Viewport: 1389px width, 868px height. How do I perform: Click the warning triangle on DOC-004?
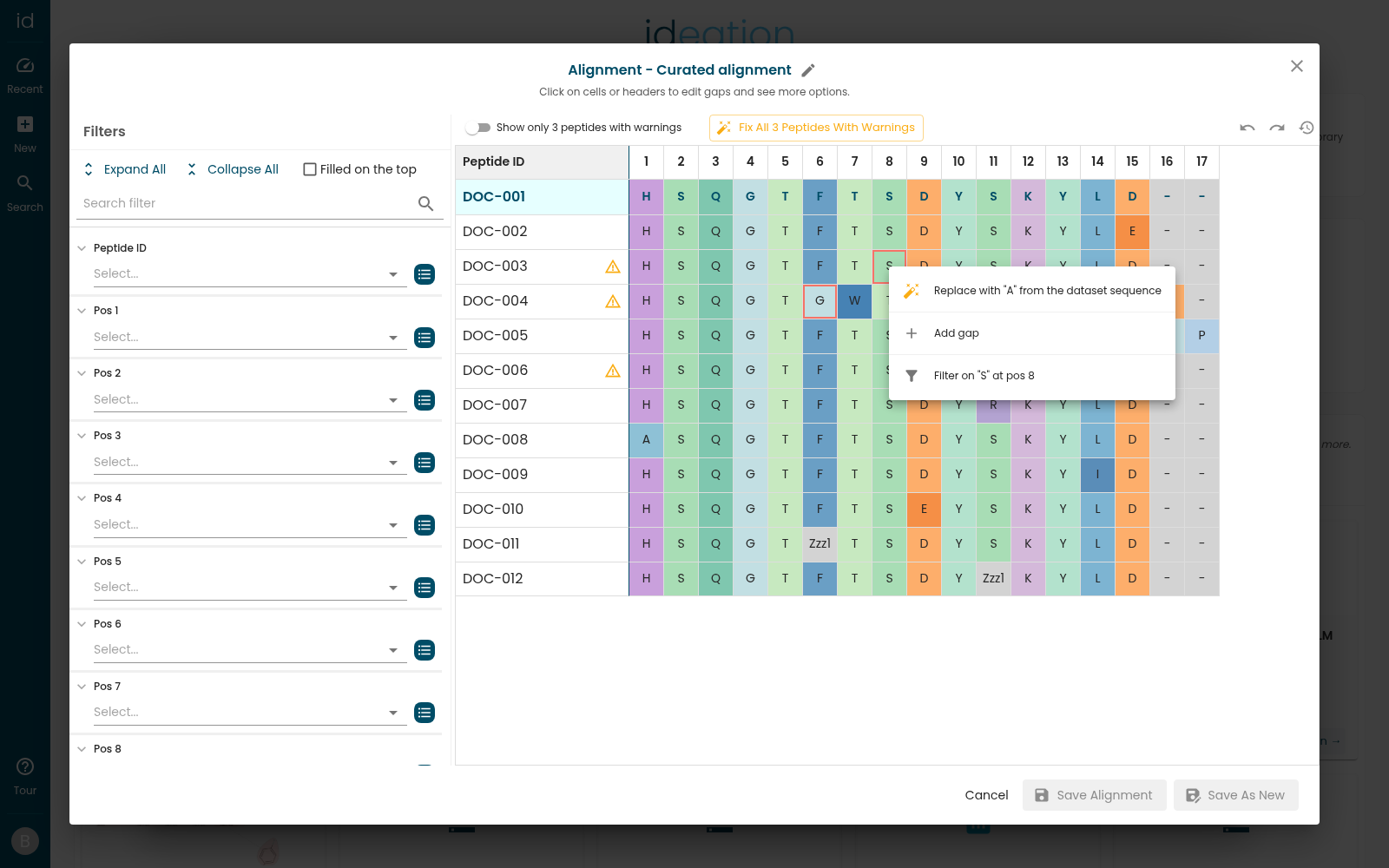click(613, 301)
